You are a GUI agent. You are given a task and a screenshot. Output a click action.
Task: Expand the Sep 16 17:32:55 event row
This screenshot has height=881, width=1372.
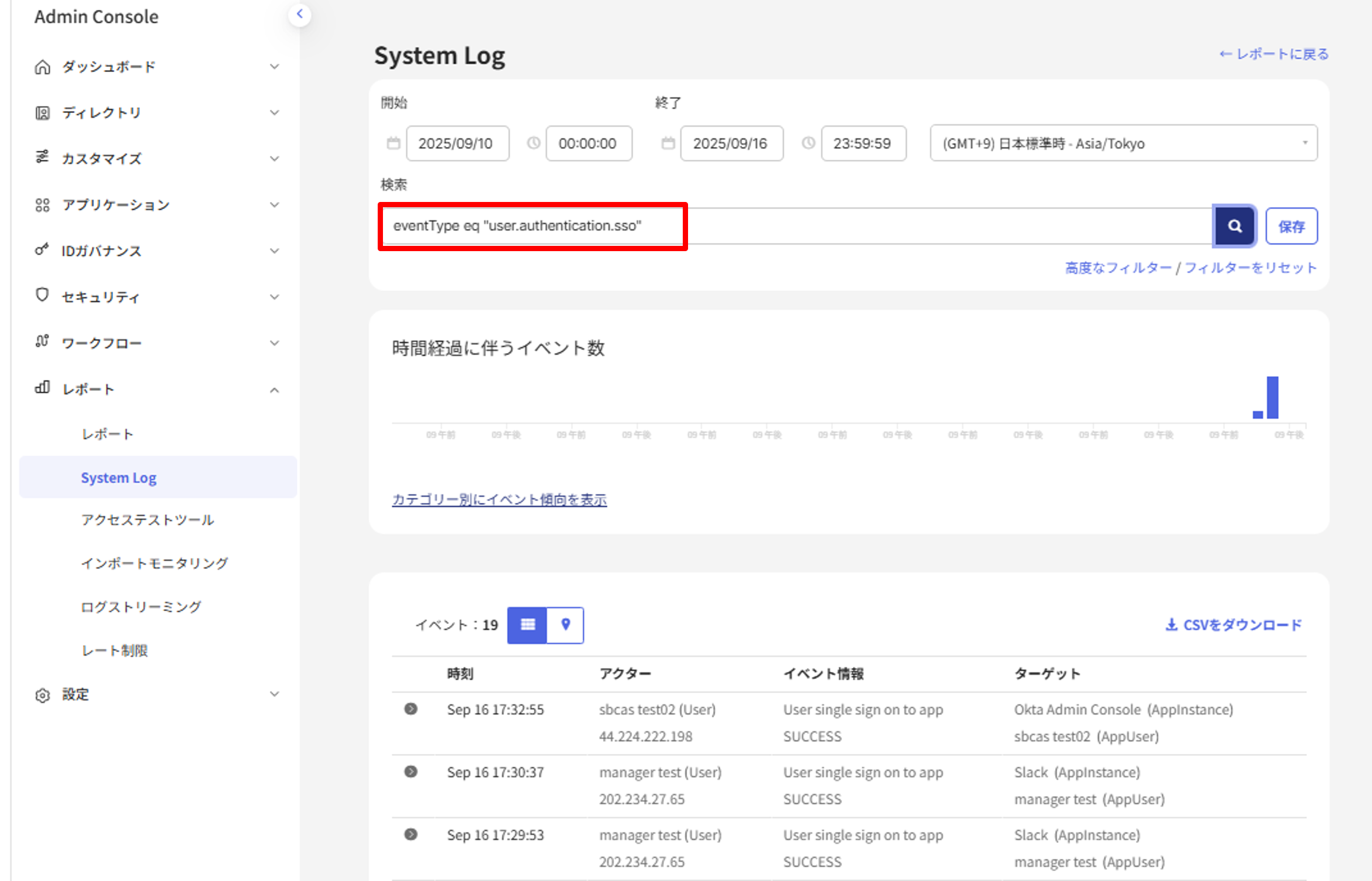(411, 709)
